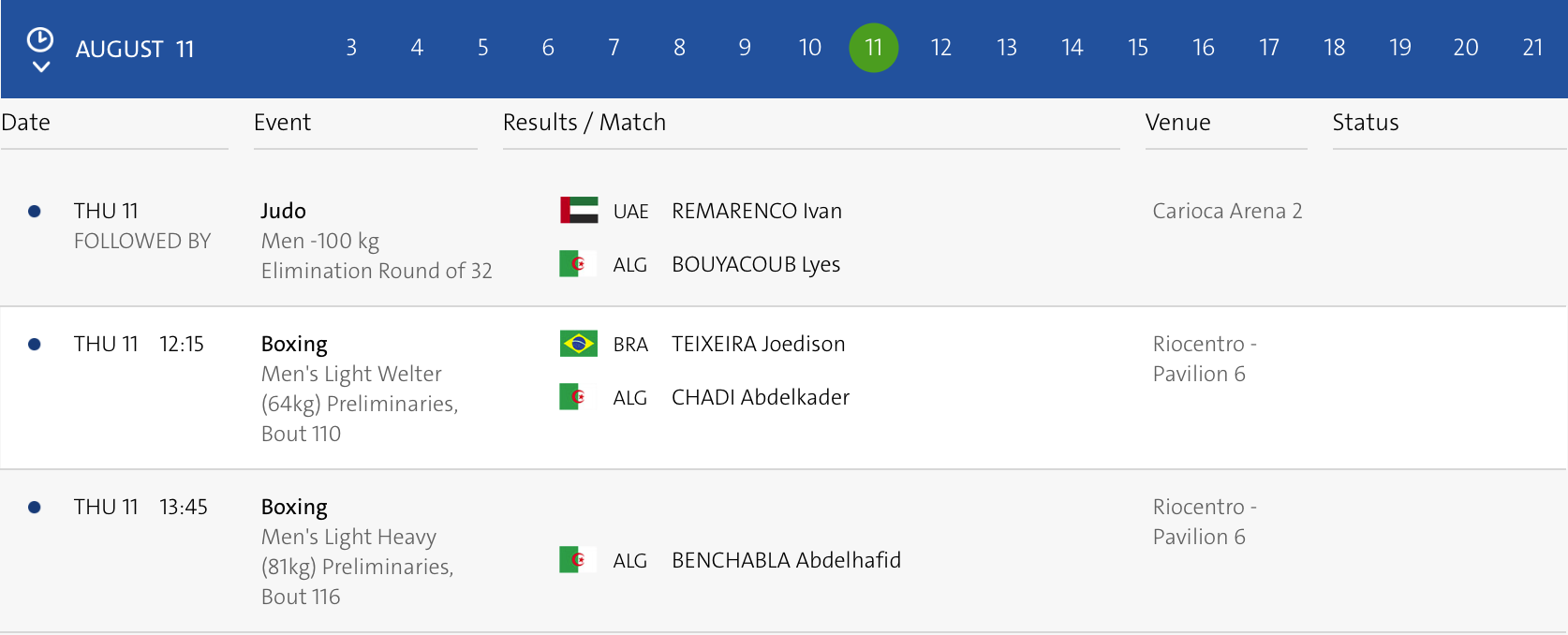Open athlete REMARENCO Ivan

coord(756,211)
